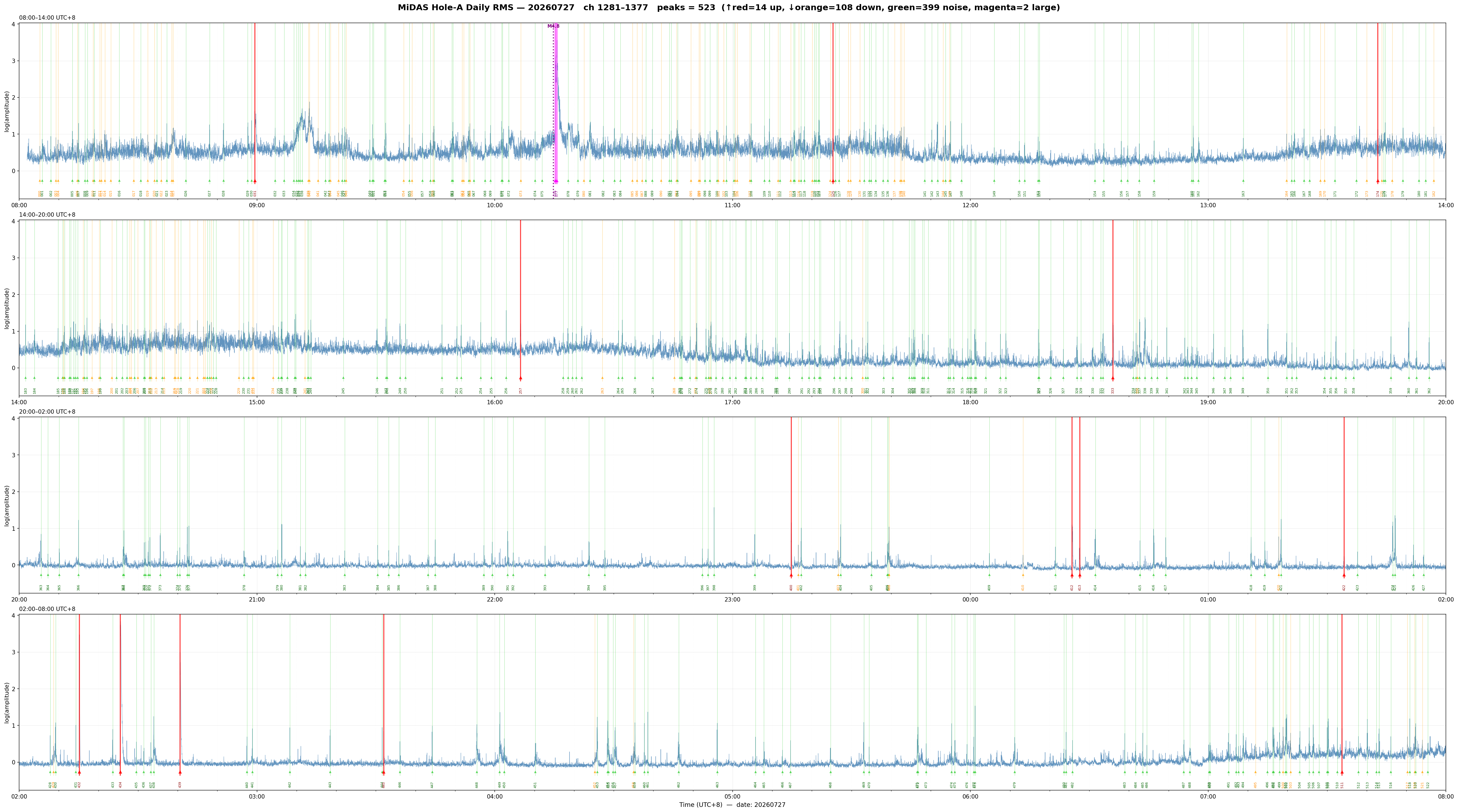Click the MiDAS Hole-A Daily RMS chart title
Screen dimensions: 1458x812
point(728,8)
